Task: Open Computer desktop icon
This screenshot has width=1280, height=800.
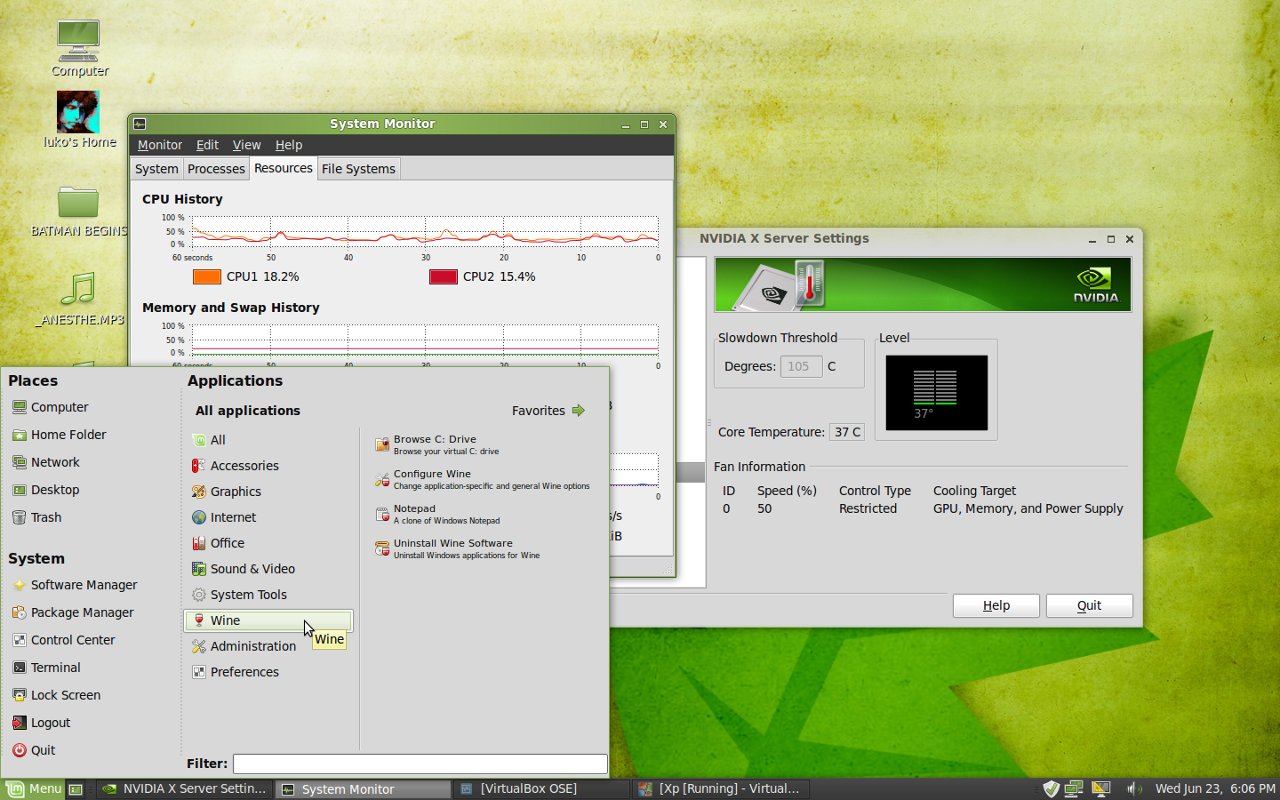Action: (78, 47)
